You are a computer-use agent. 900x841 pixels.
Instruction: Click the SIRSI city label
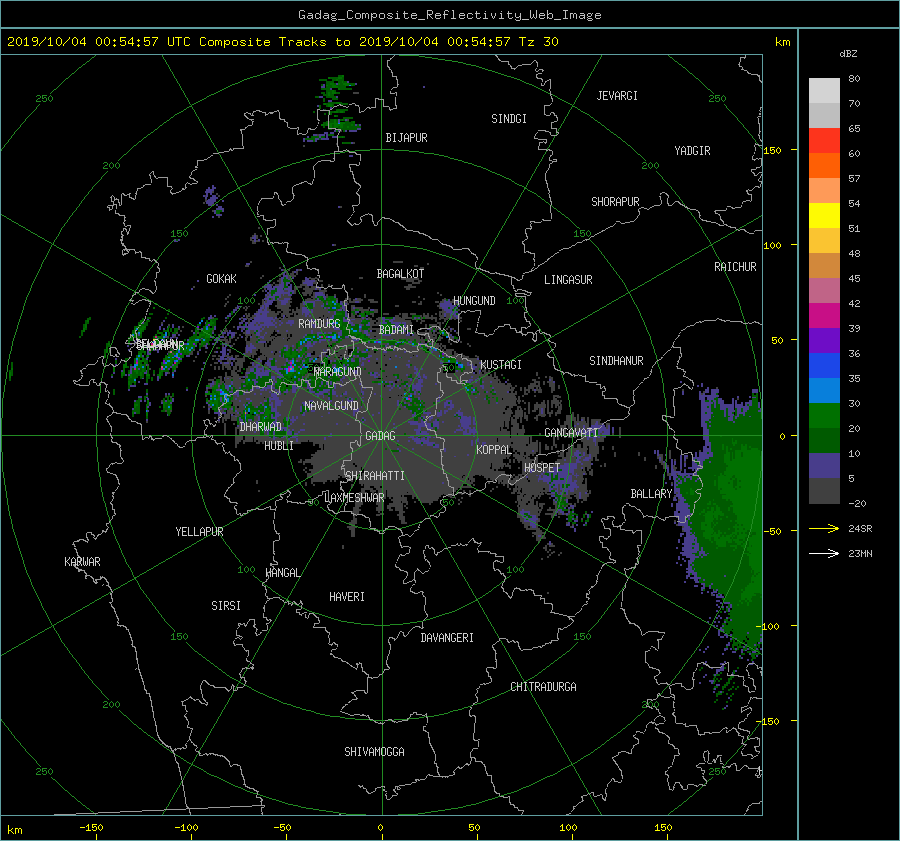[226, 606]
